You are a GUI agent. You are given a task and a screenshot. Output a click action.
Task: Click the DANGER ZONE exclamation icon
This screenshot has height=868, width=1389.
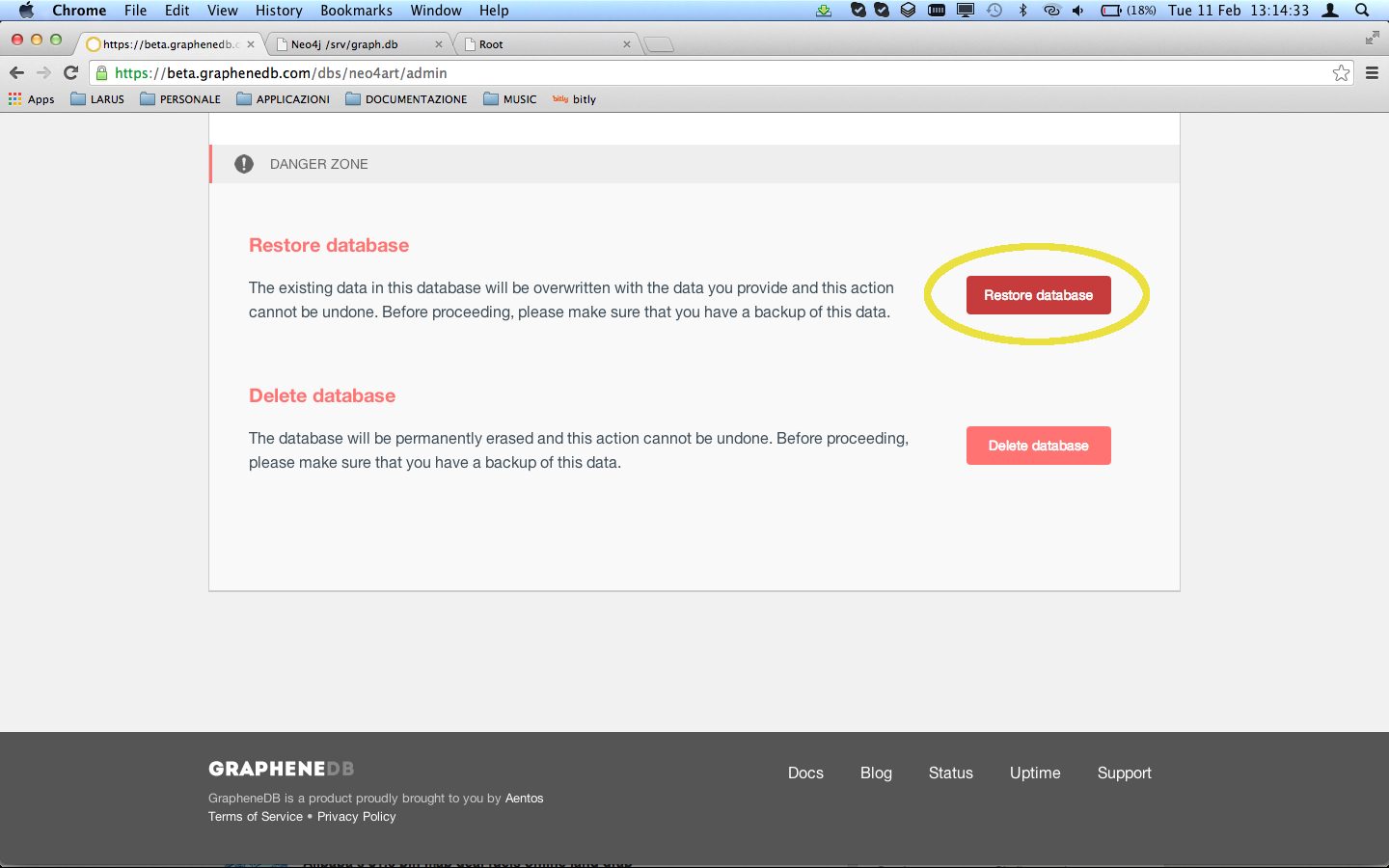point(244,164)
